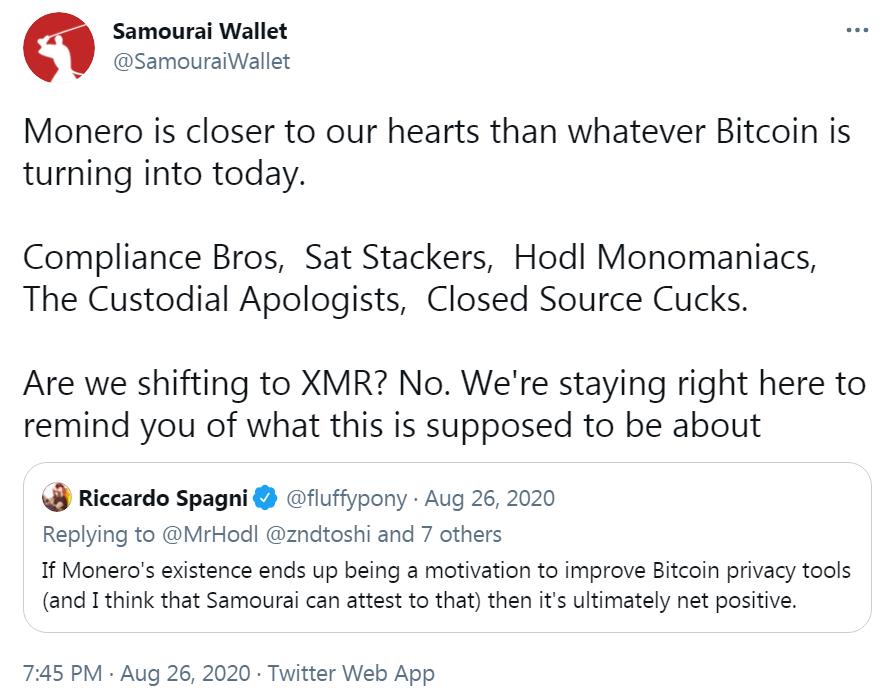Click the 7:45 PM tweet timestamp
This screenshot has width=887, height=700.
(62, 673)
